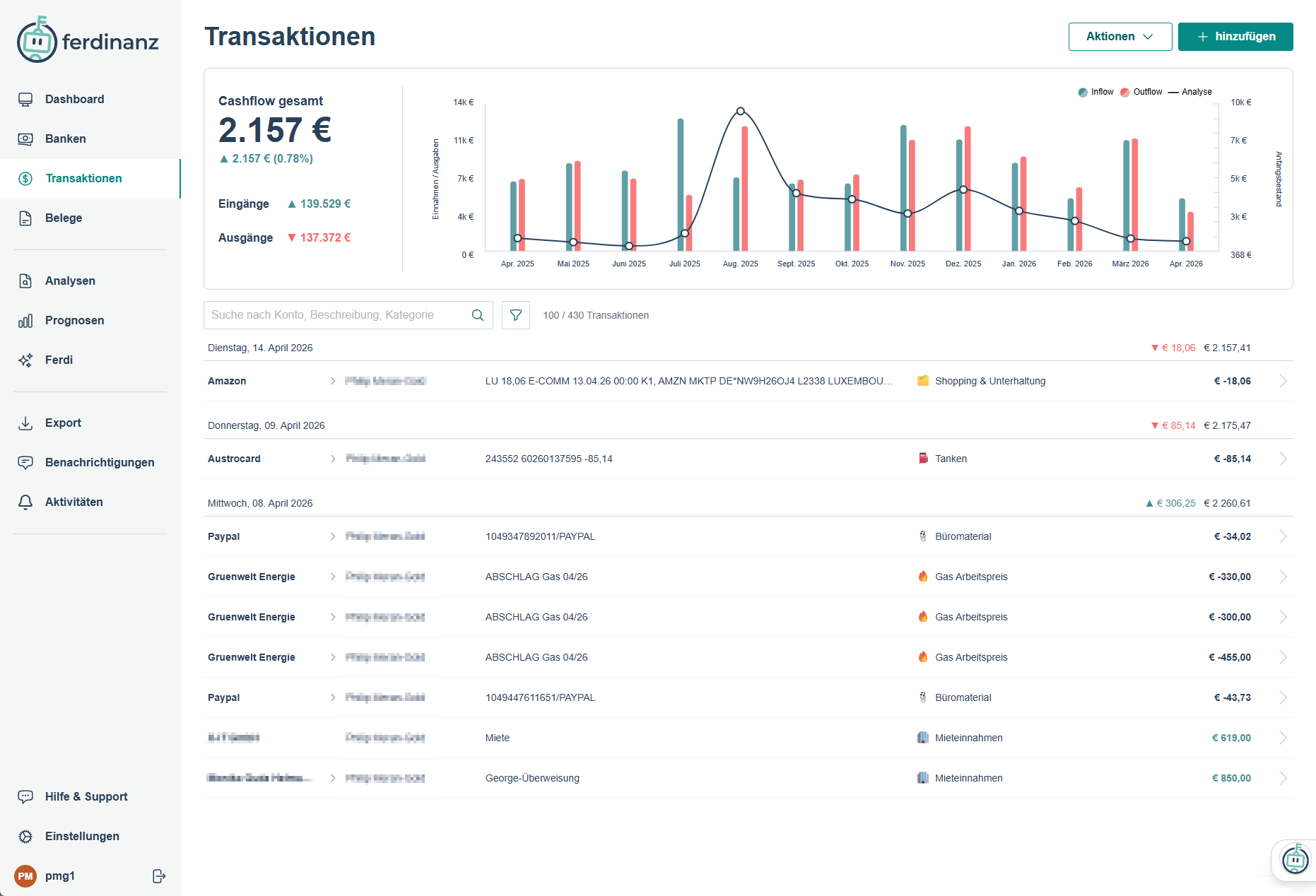Click the ferdinanz robot logo
This screenshot has height=896, width=1316.
pos(37,41)
